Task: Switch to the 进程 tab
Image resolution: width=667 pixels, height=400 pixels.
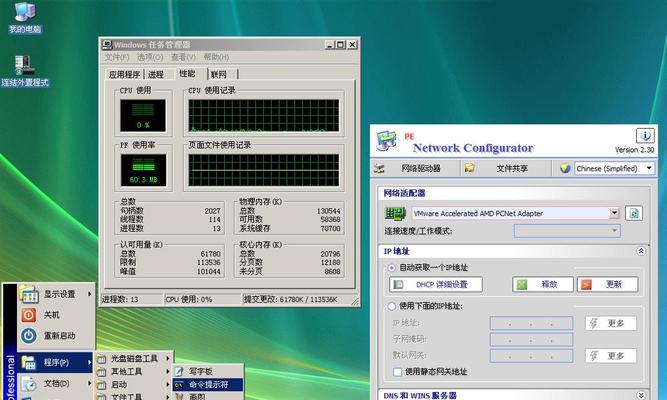Action: pyautogui.click(x=156, y=75)
